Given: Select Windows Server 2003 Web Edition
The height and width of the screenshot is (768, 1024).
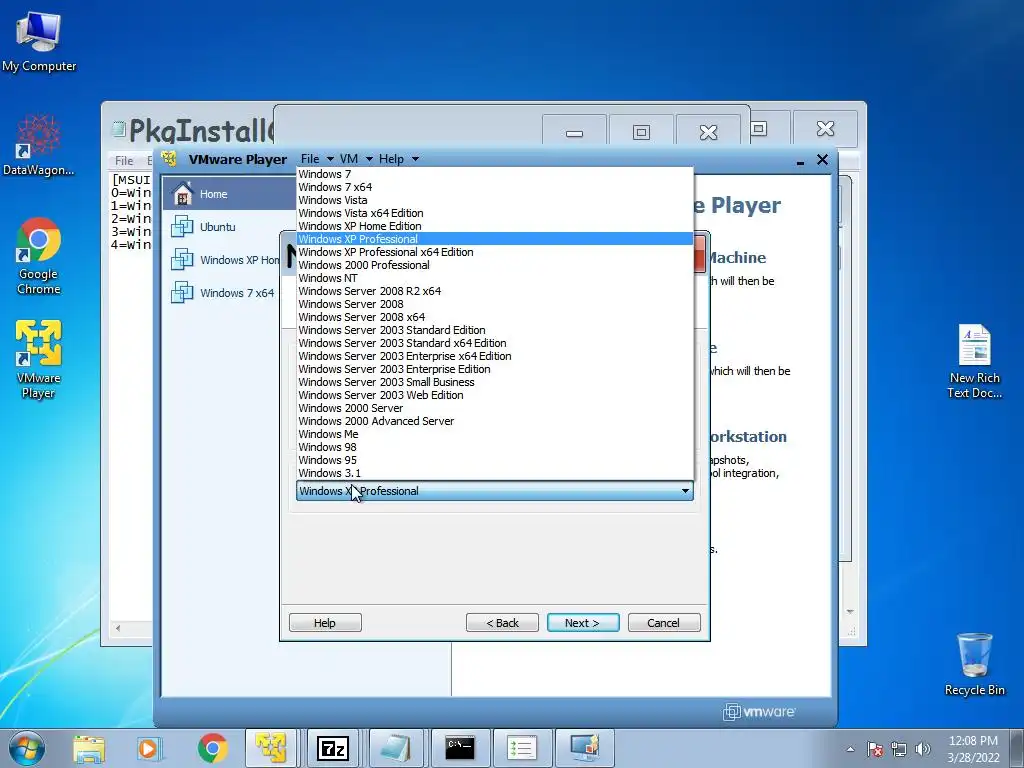Looking at the screenshot, I should click(x=494, y=396).
